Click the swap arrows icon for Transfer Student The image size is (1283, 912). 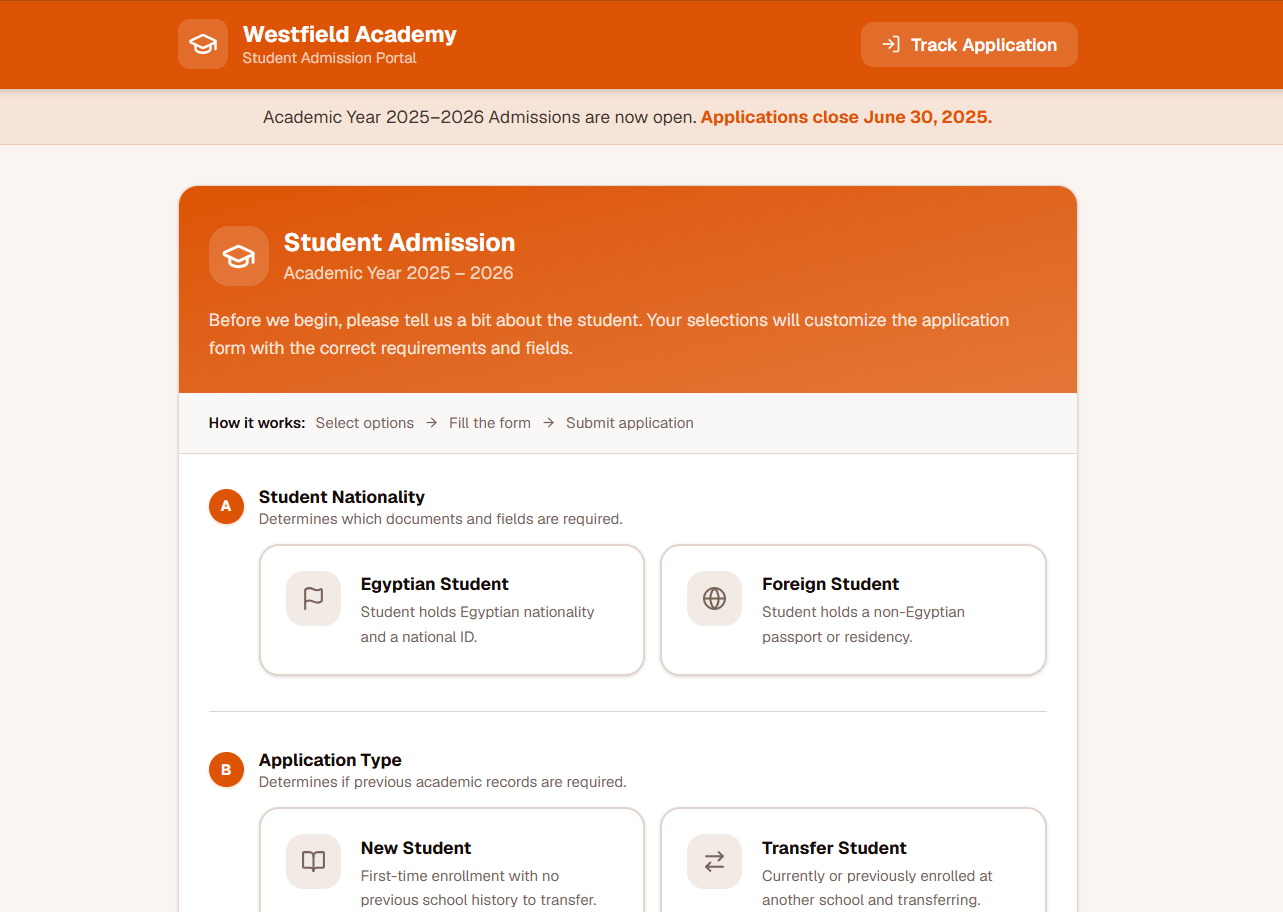[x=714, y=861]
